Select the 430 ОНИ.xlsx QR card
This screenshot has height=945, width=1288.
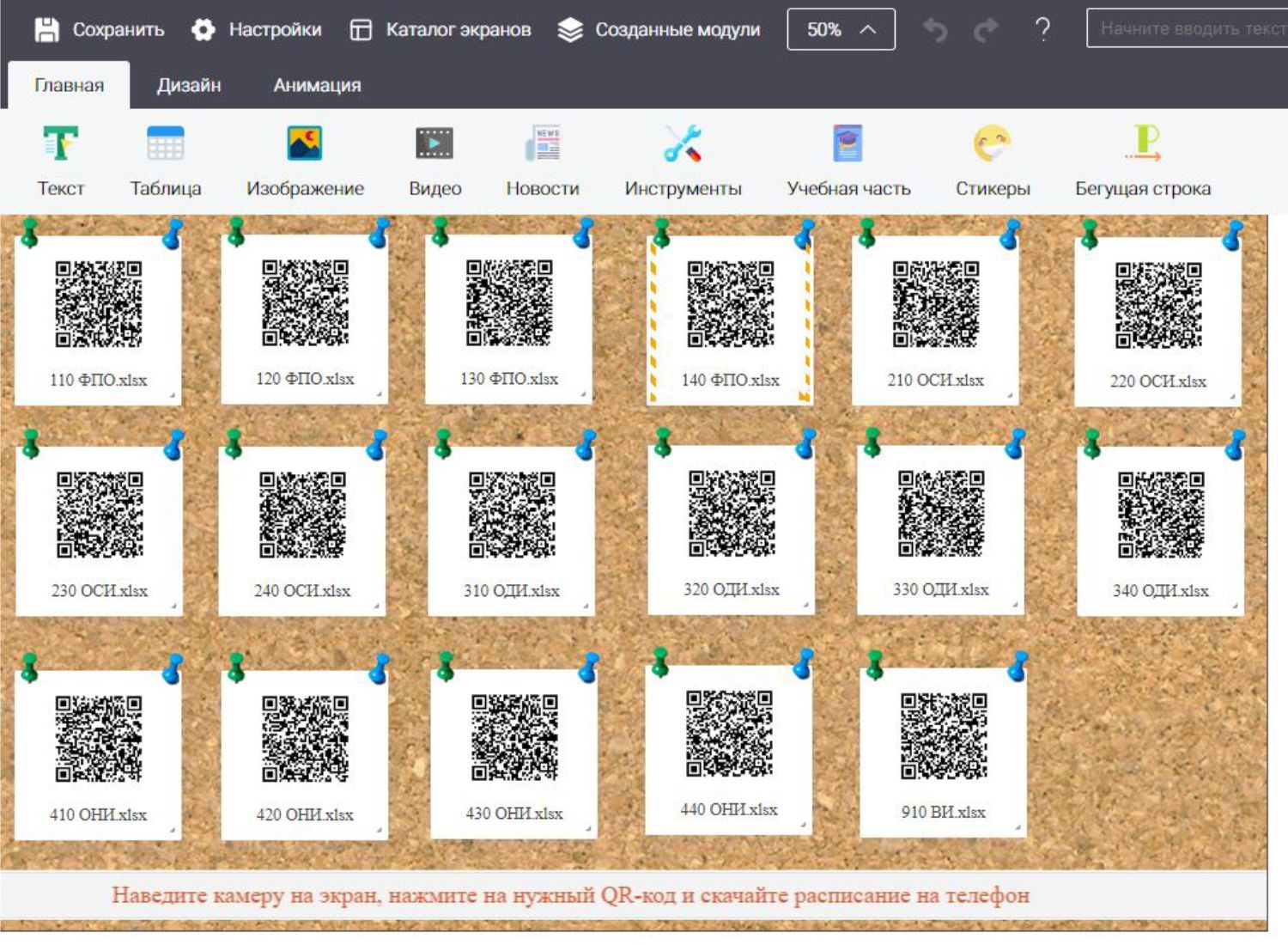513,753
